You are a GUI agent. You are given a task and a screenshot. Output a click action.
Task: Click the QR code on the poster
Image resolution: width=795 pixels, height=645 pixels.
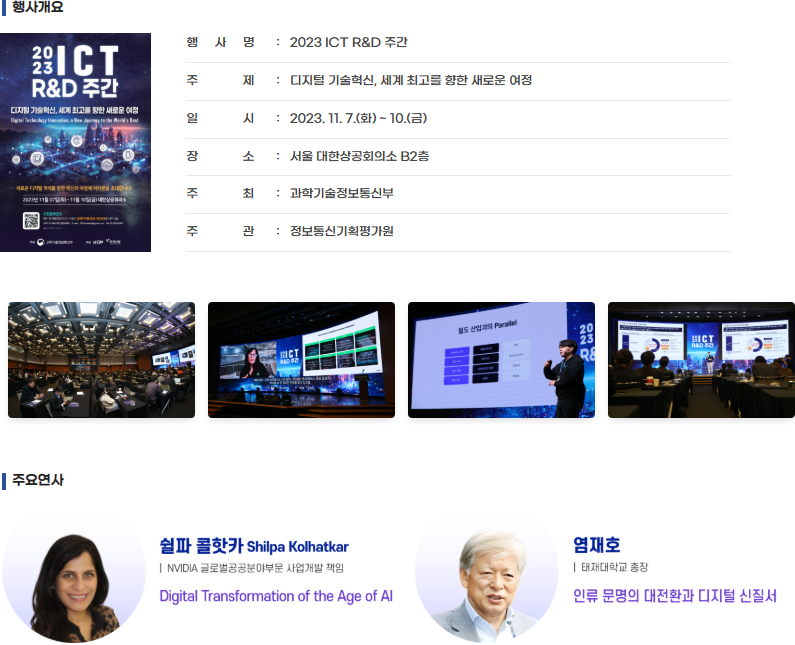click(x=30, y=220)
